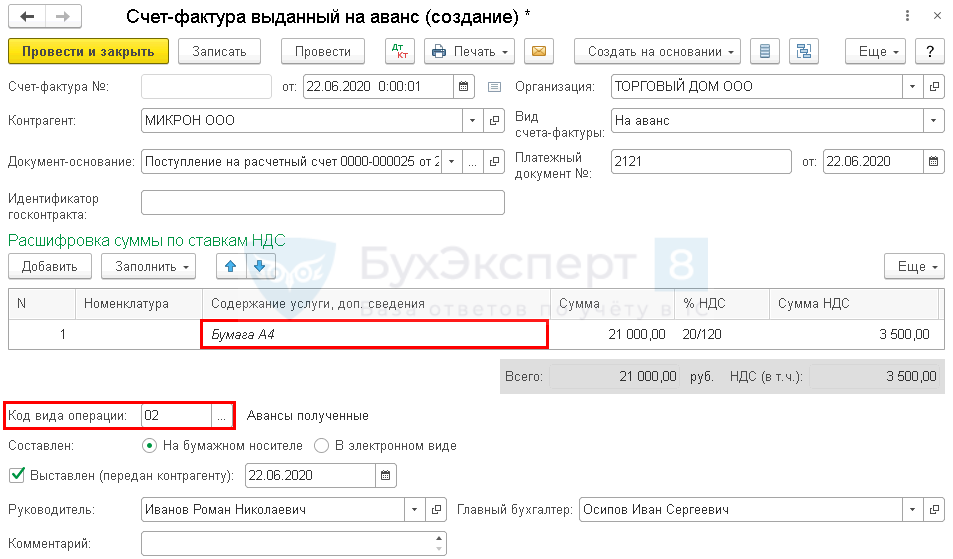Click Номенклатура column header
The image size is (953, 559).
(x=139, y=304)
